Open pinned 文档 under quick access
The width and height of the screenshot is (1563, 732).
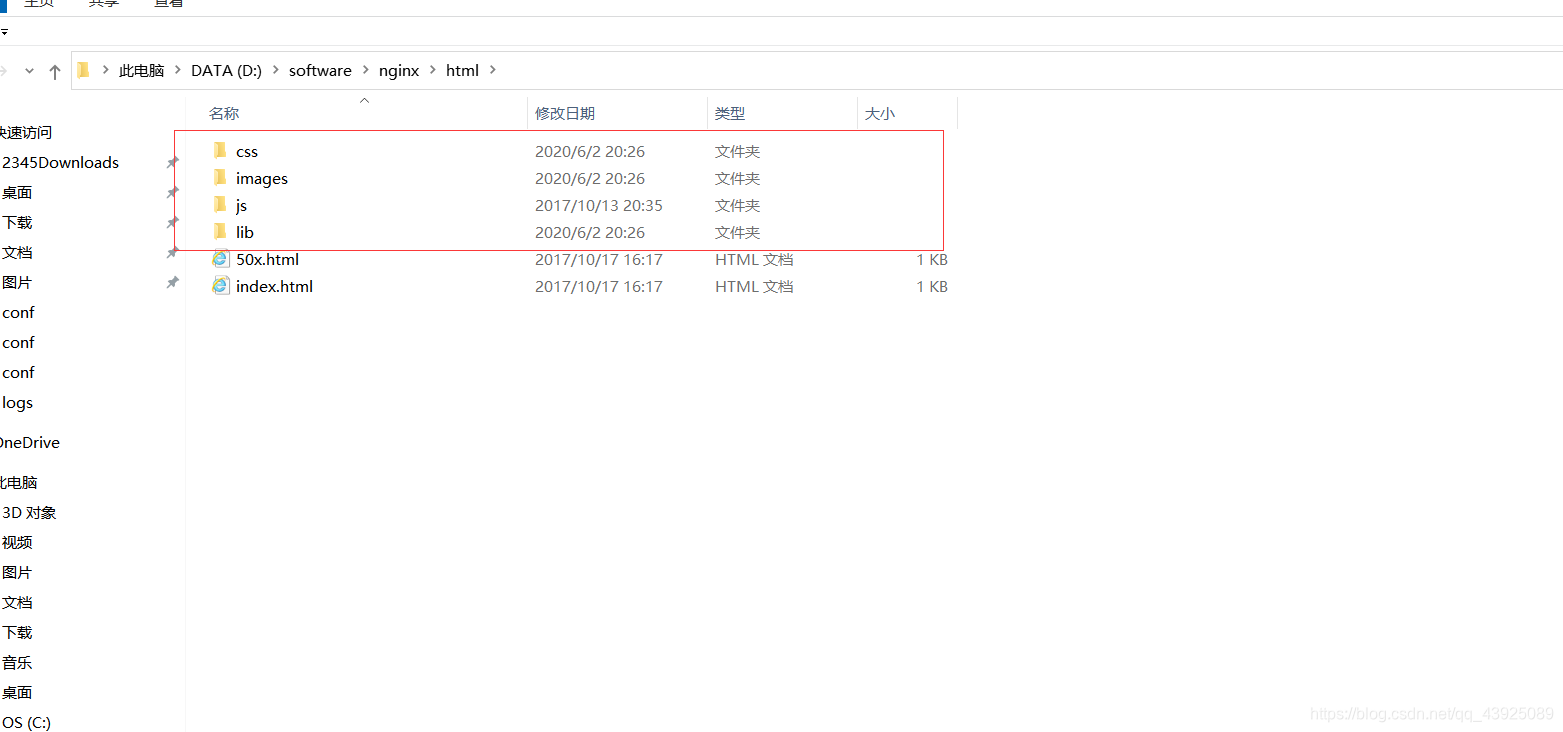coord(17,253)
